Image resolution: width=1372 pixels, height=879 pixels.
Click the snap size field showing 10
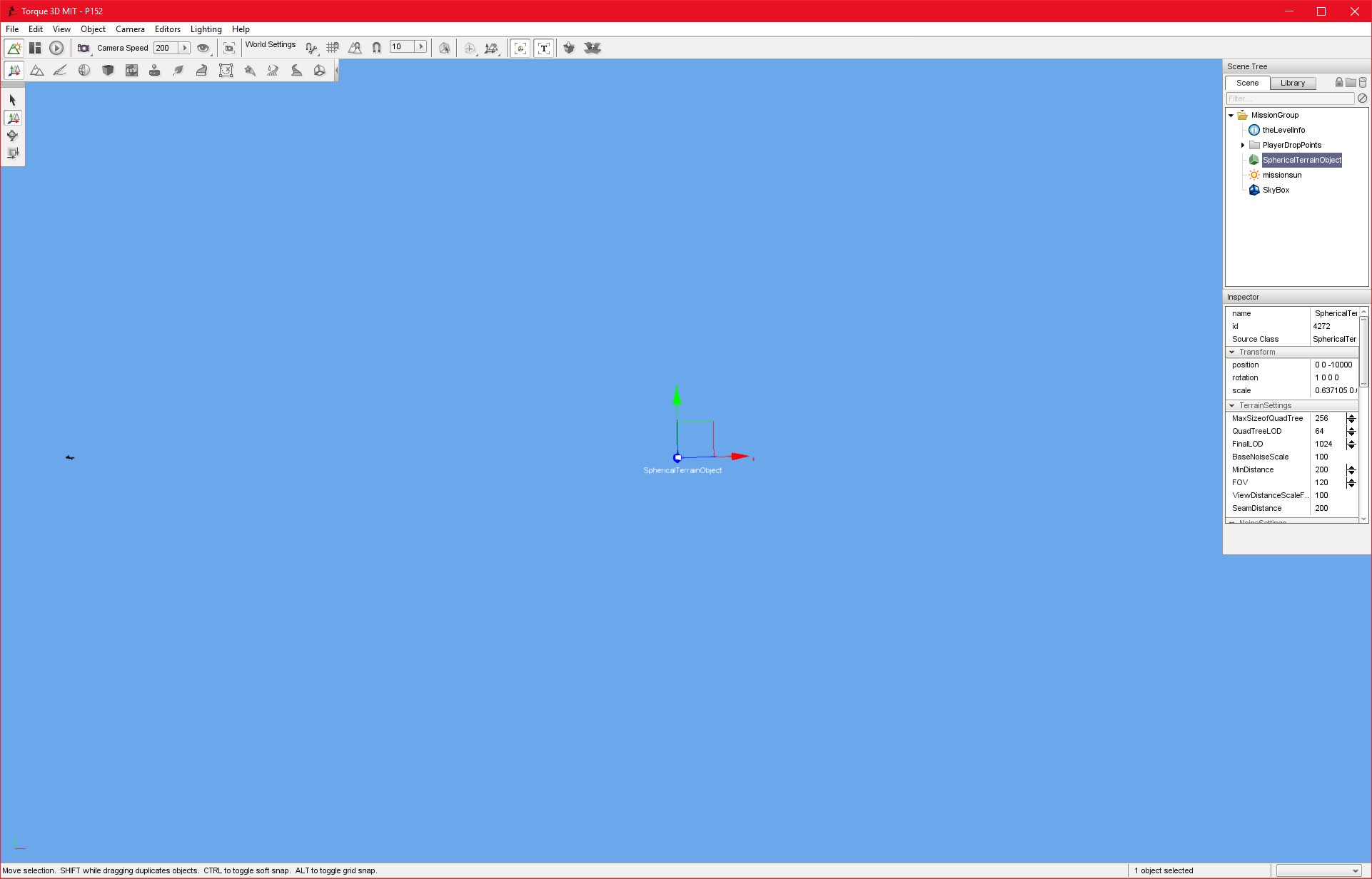tap(402, 47)
